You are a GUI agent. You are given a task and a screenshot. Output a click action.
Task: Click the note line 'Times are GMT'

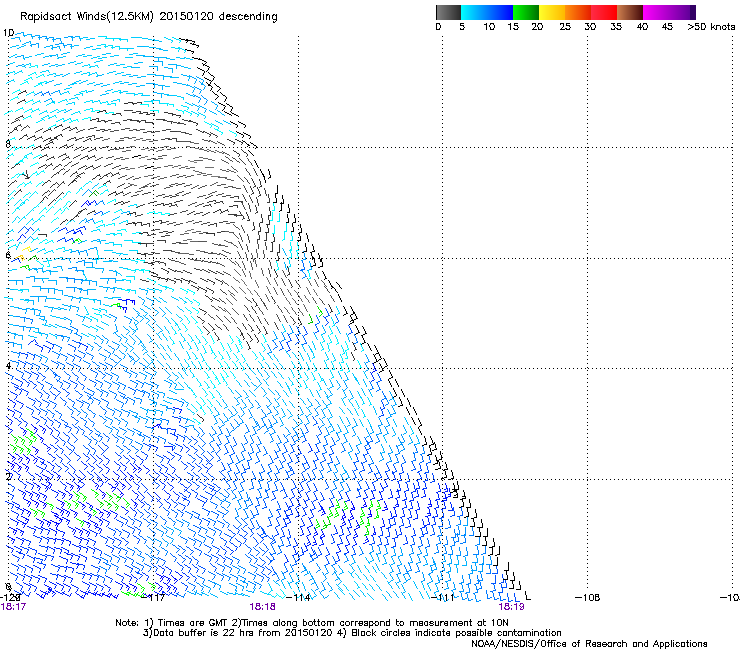pos(193,623)
